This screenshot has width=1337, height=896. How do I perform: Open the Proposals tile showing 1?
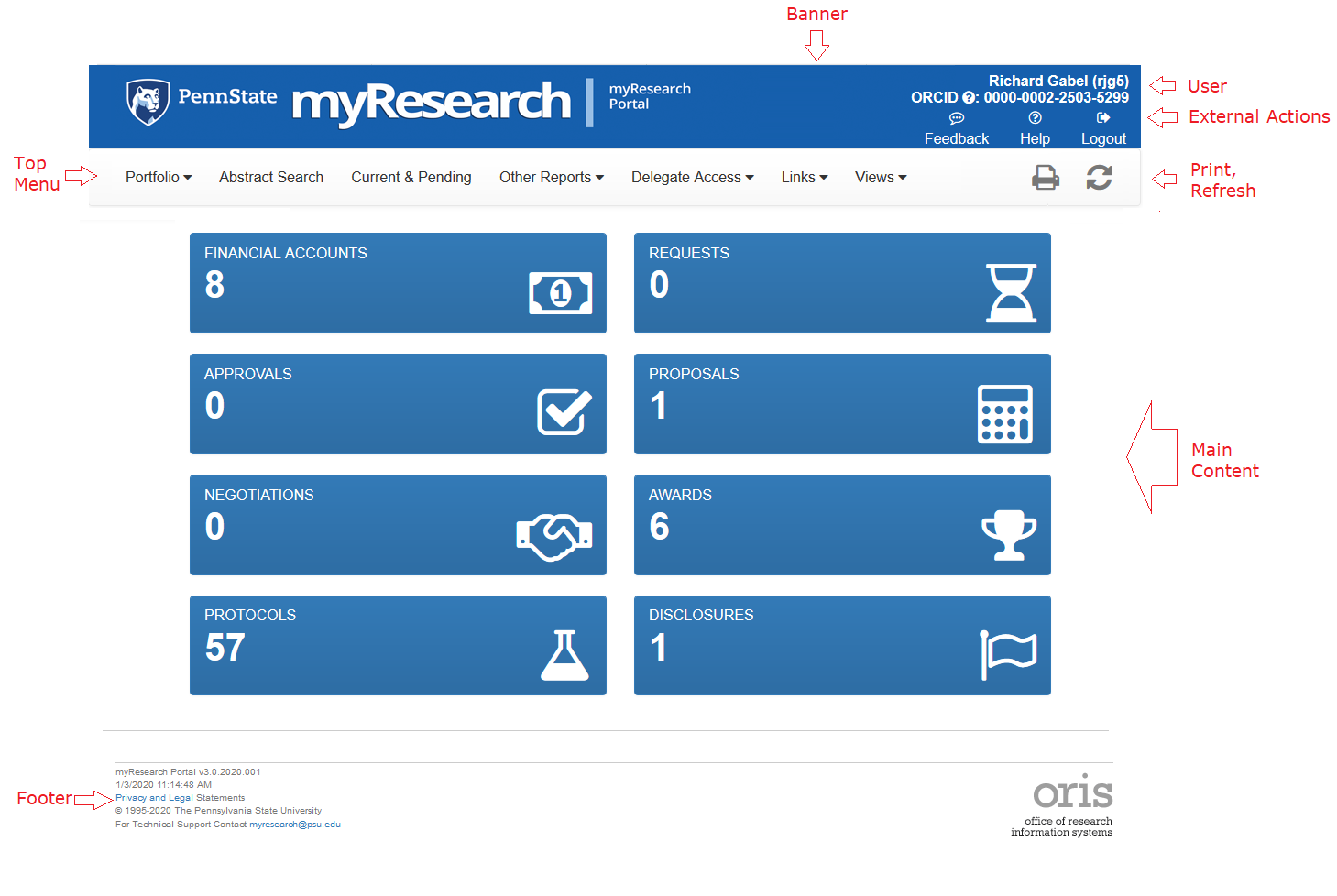click(841, 404)
